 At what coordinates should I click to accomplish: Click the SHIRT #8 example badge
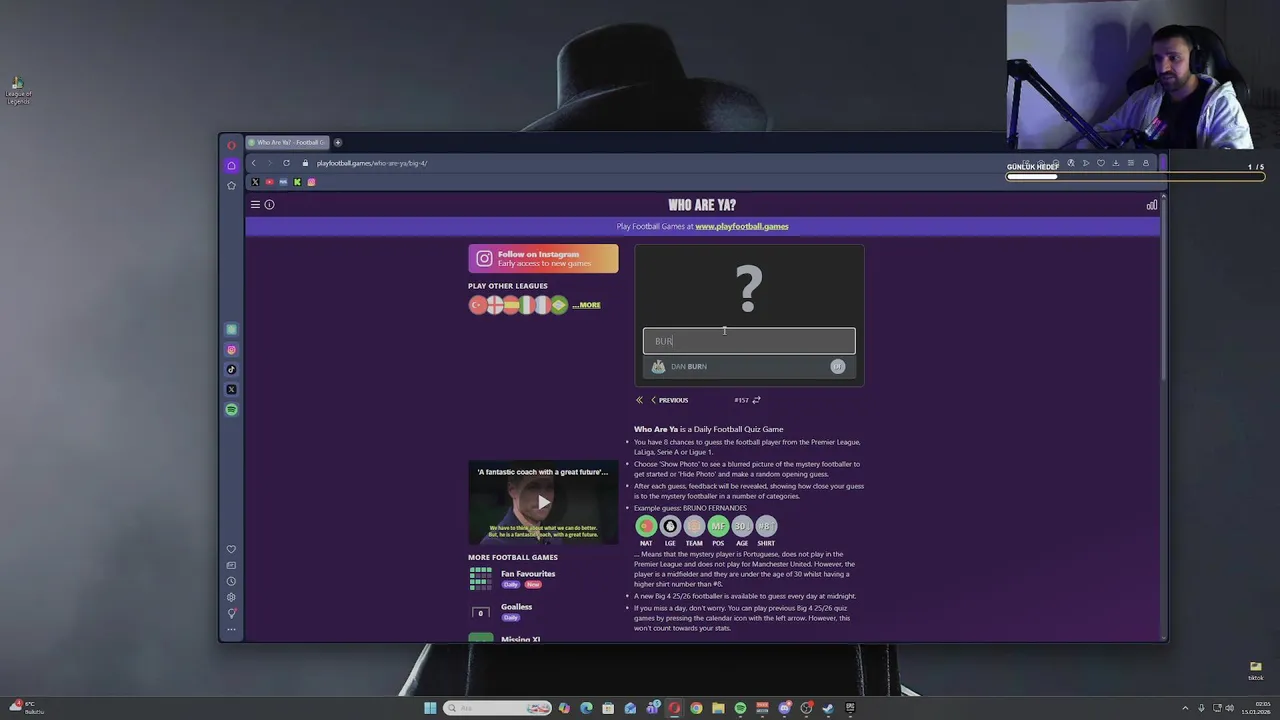pyautogui.click(x=766, y=526)
